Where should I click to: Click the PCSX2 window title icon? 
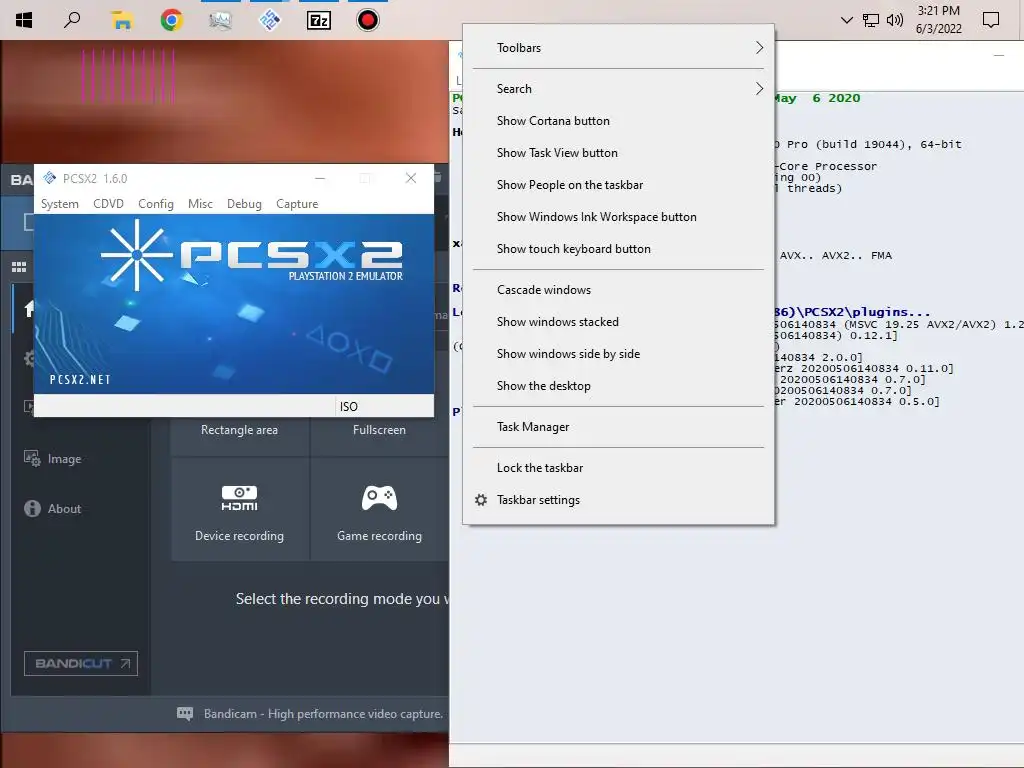tap(50, 178)
